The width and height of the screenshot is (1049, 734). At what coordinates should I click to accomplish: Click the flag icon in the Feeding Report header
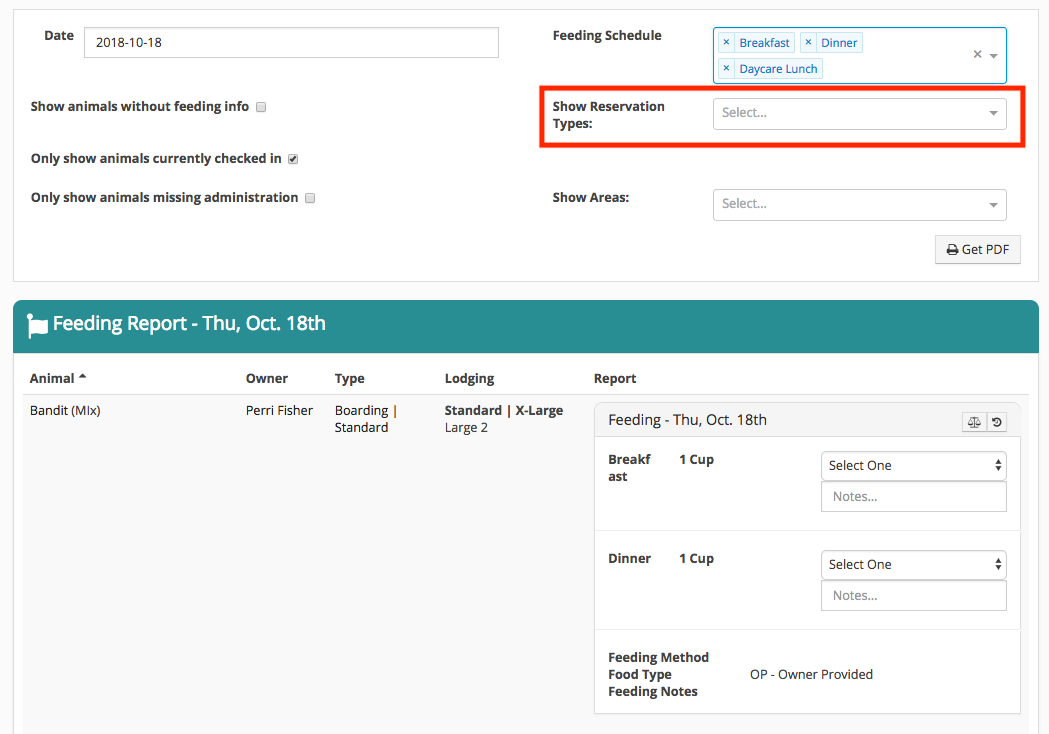point(36,323)
